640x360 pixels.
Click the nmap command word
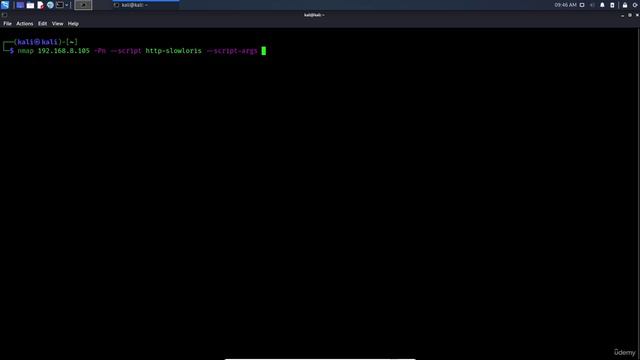click(x=25, y=51)
